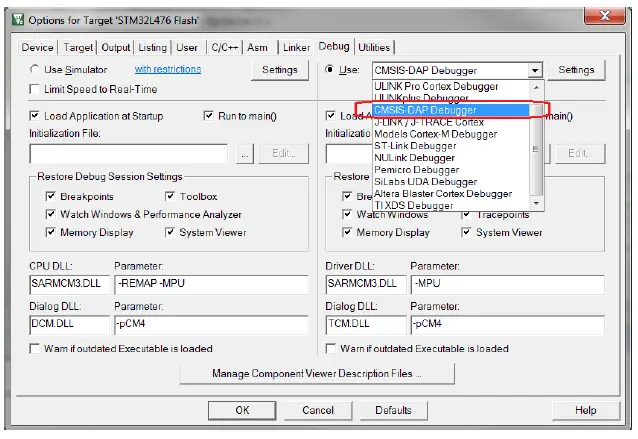Viewport: 638px width, 439px height.
Task: Click Driver DLL Parameter field -MPU
Action: (x=508, y=284)
